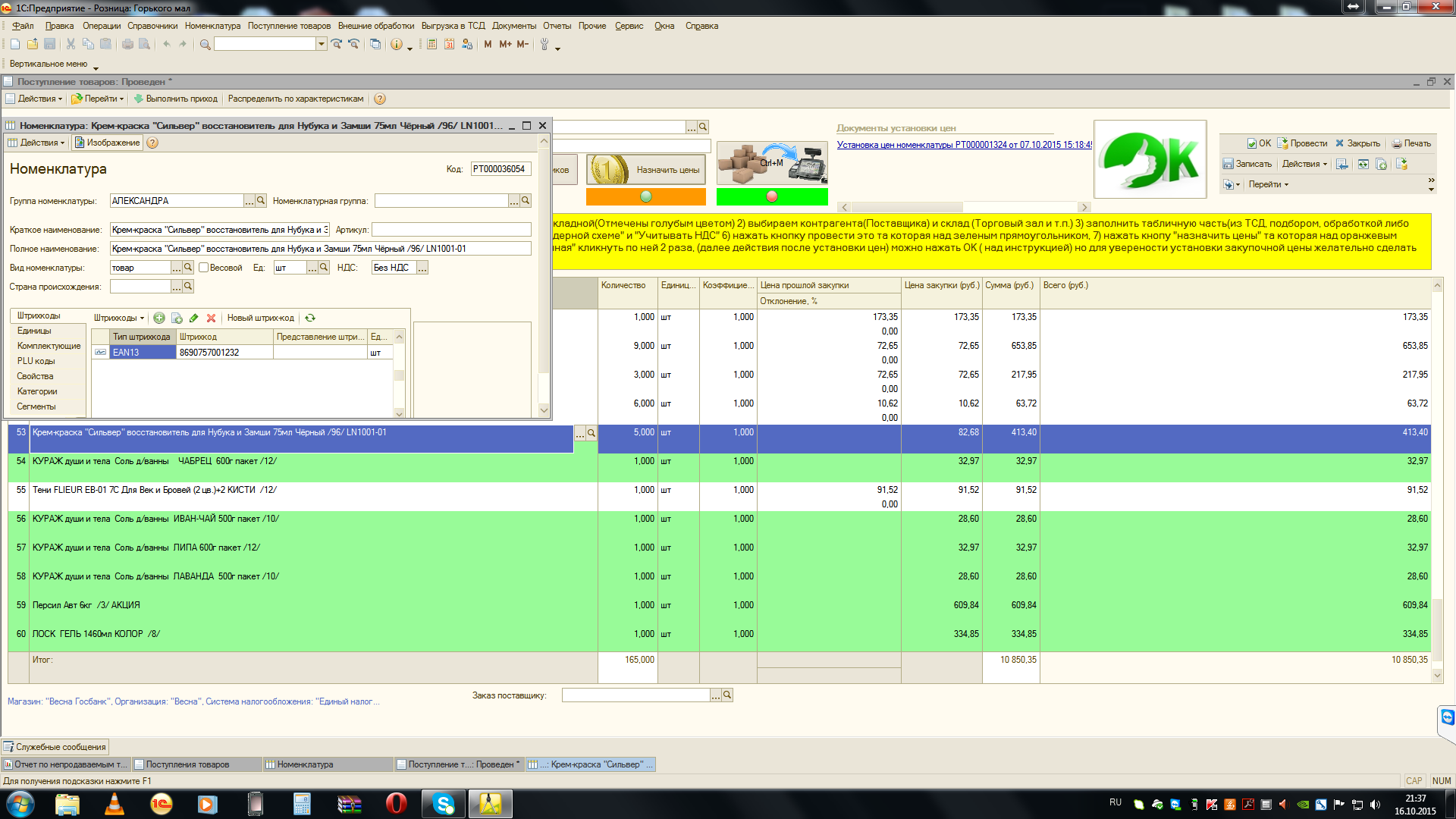Refresh barcode list with green arrows icon

click(310, 318)
